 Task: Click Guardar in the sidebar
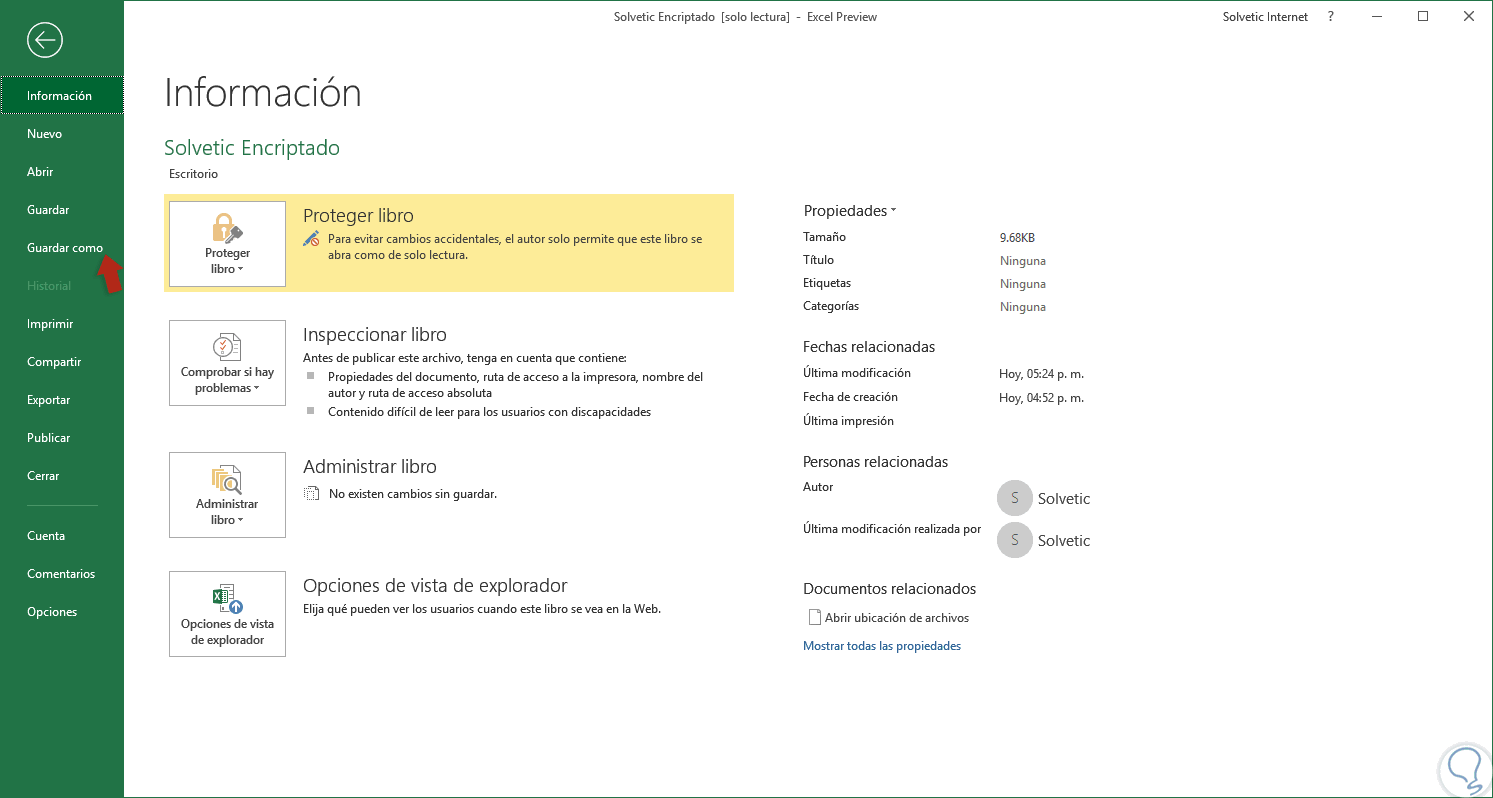point(62,210)
